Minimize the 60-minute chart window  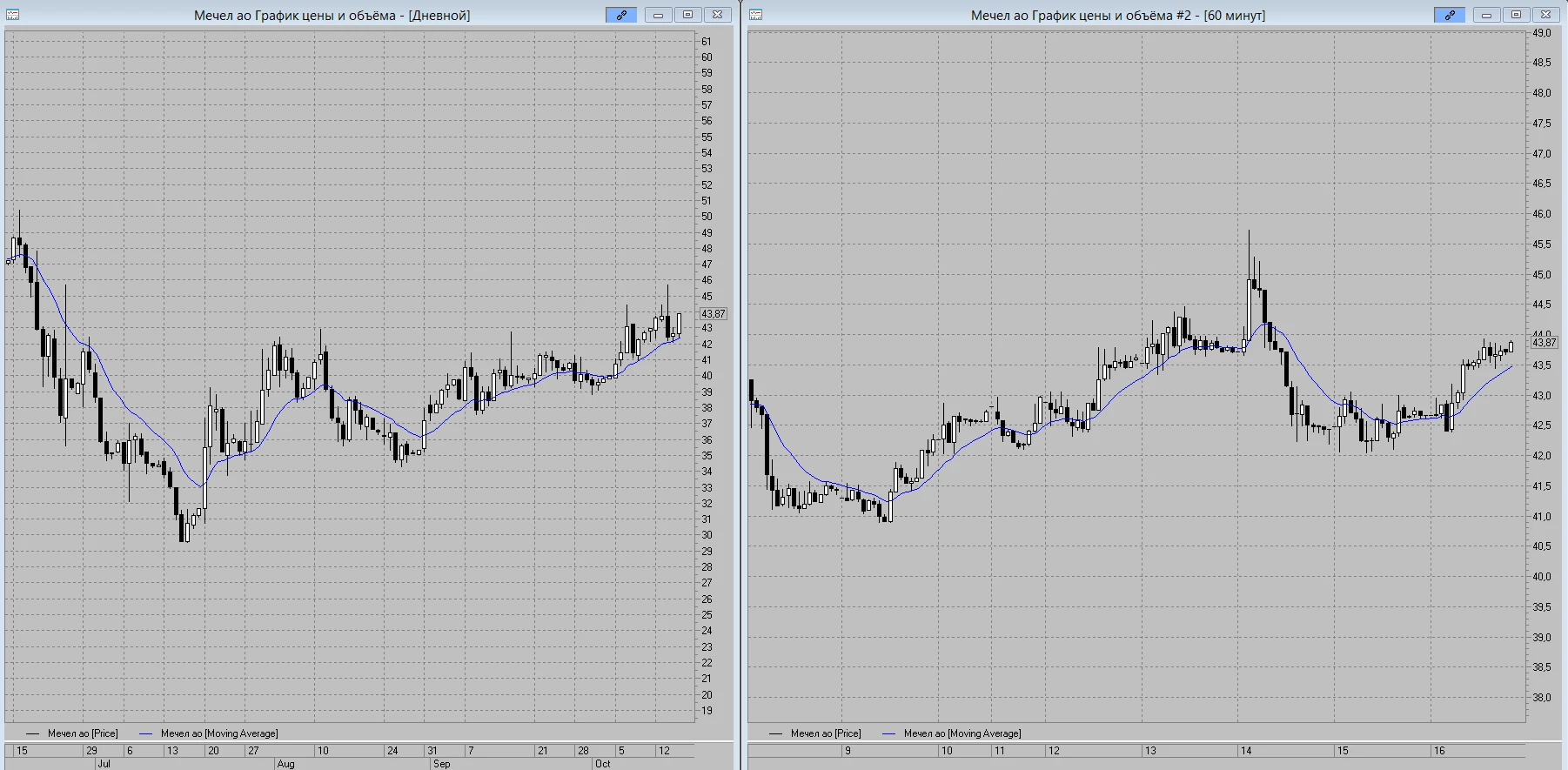point(1486,15)
